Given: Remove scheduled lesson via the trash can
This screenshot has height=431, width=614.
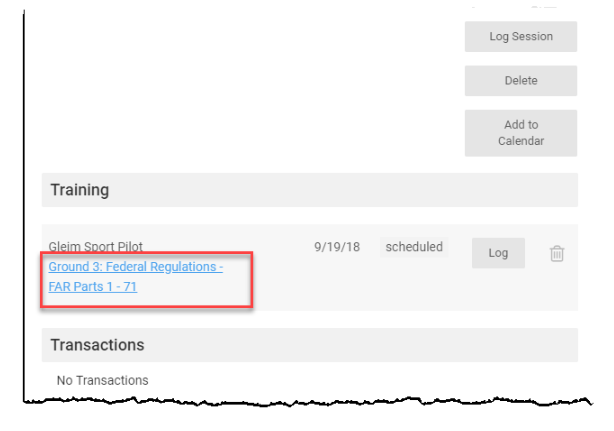Looking at the screenshot, I should tap(556, 253).
